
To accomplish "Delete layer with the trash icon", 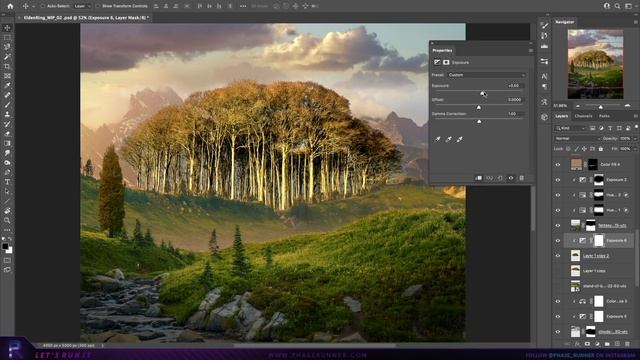I will (x=627, y=344).
